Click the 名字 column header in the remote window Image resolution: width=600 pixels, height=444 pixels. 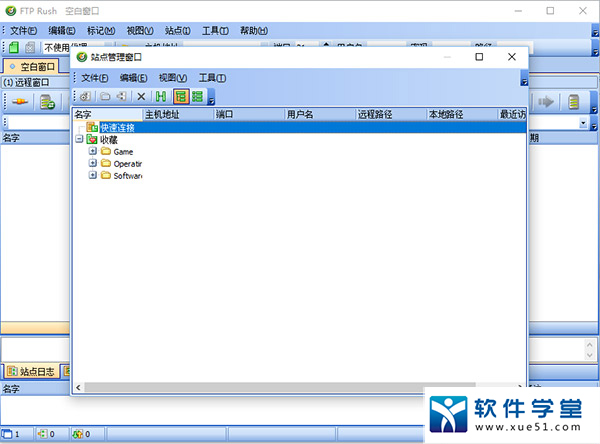click(35, 138)
